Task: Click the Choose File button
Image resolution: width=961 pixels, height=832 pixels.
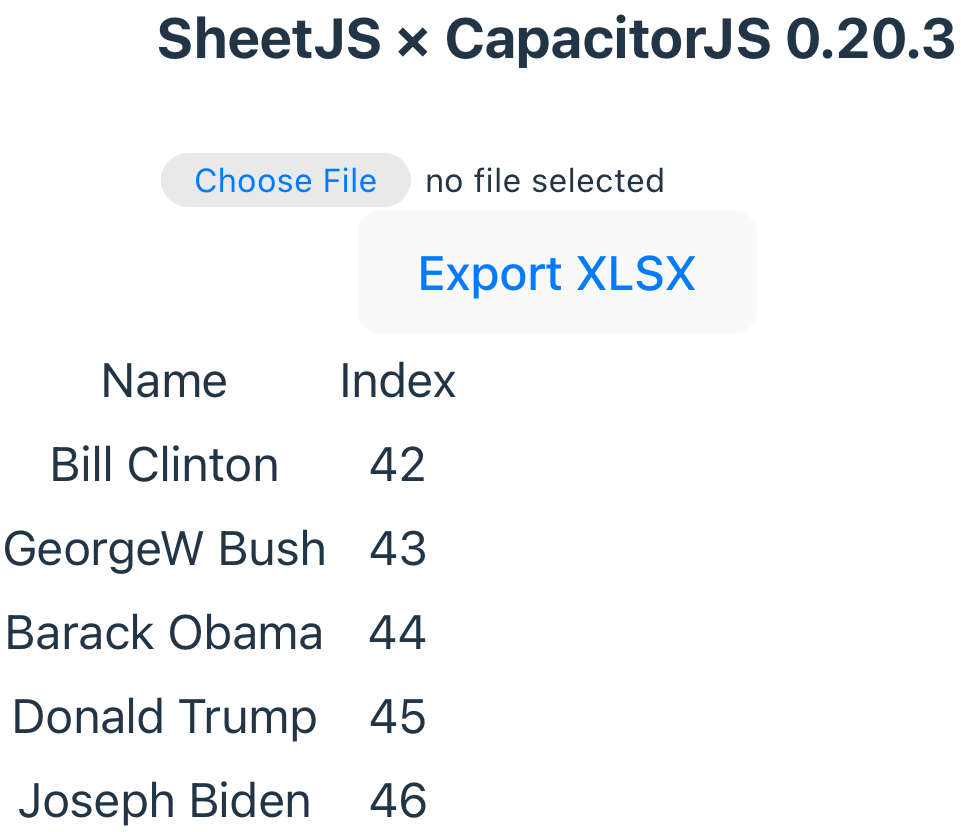Action: (285, 181)
